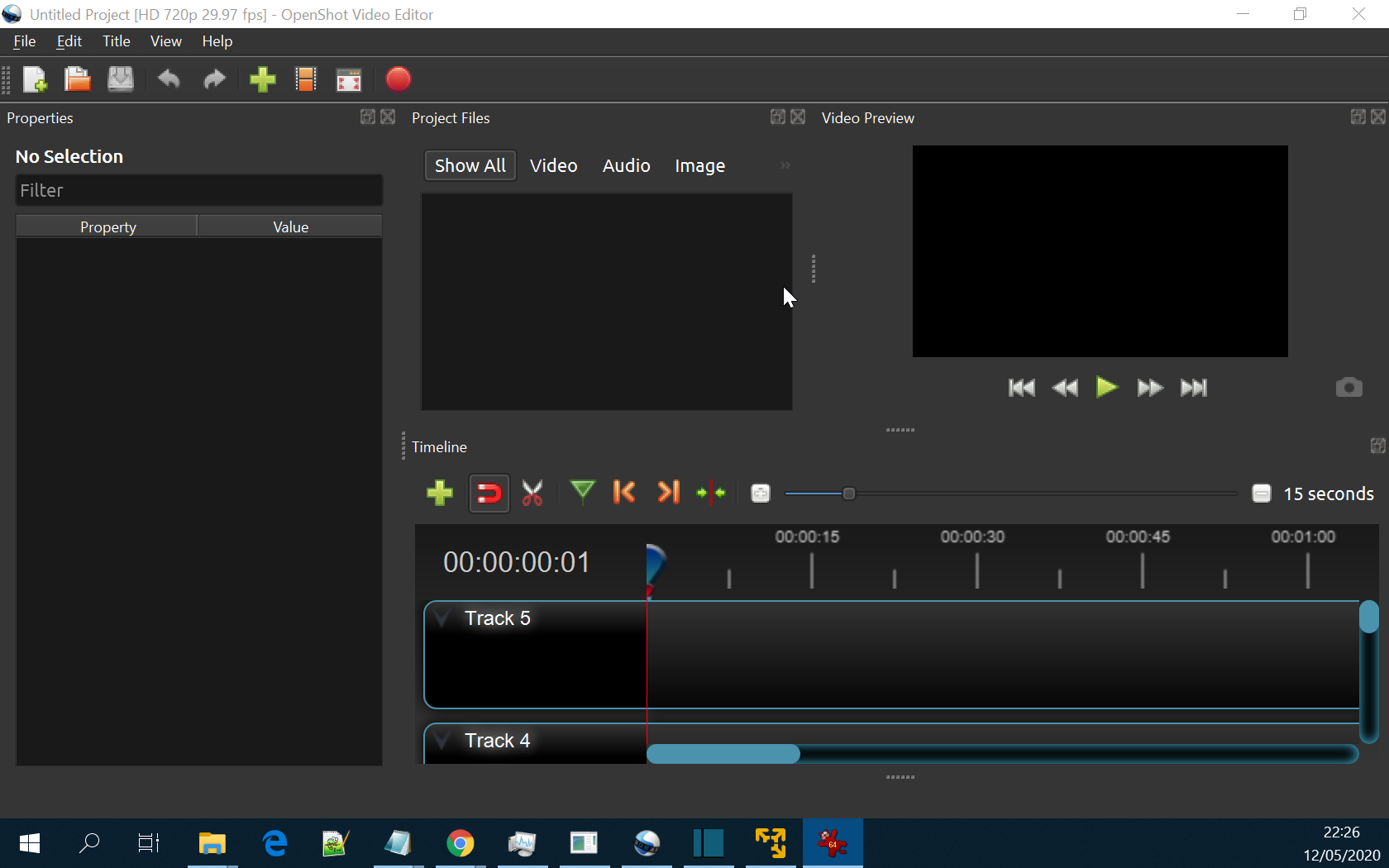Viewport: 1389px width, 868px height.
Task: Collapse Track 4 using its chevron
Action: click(441, 740)
